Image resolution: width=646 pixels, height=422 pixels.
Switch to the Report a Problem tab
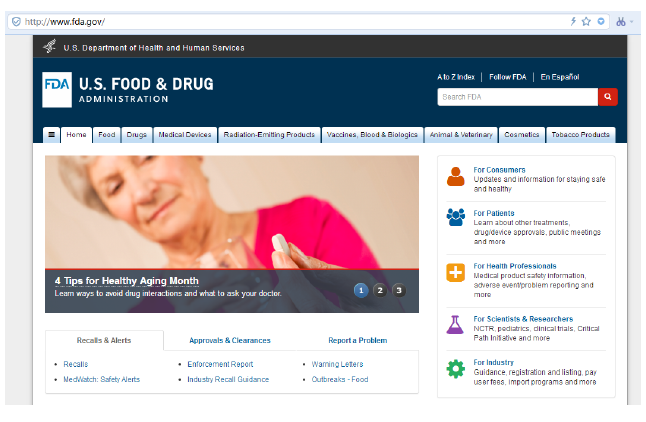pos(358,340)
